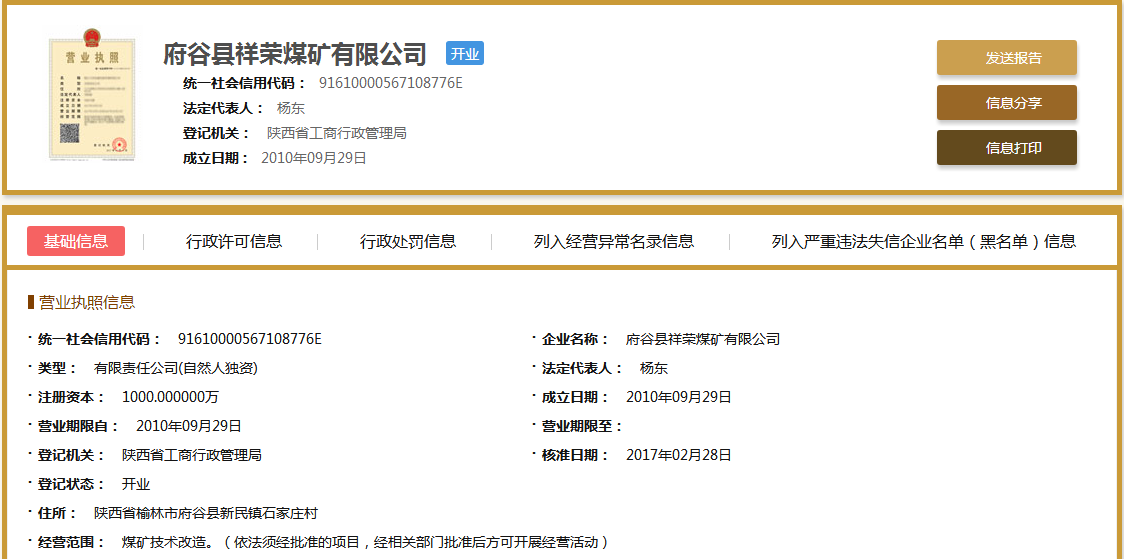Screen dimensions: 1124x559
Task: Print the page using 信息打印
Action: pos(1006,148)
